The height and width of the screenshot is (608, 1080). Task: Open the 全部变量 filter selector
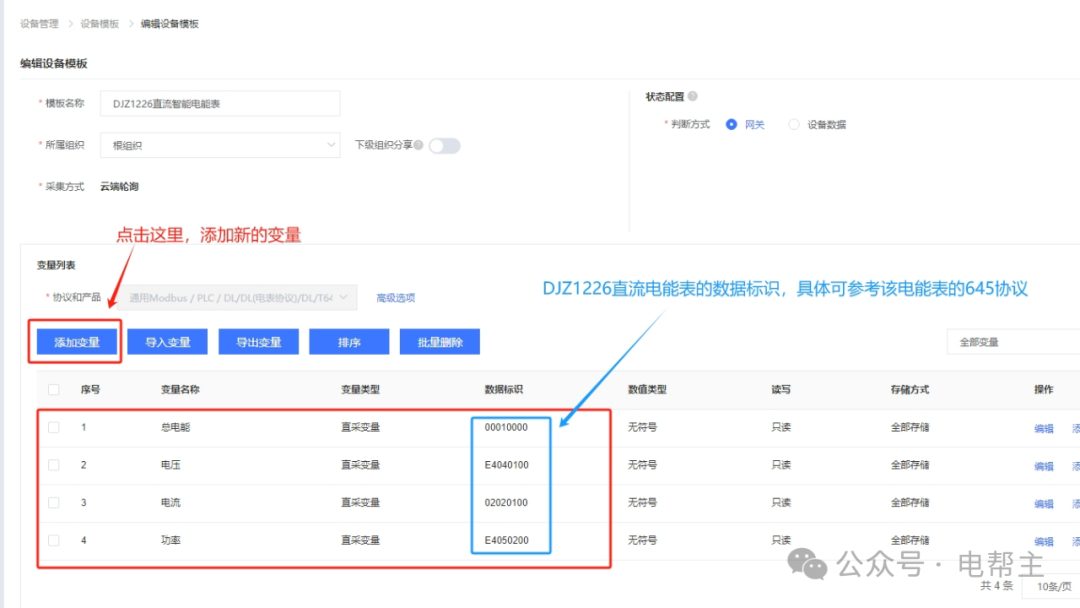pyautogui.click(x=1014, y=341)
